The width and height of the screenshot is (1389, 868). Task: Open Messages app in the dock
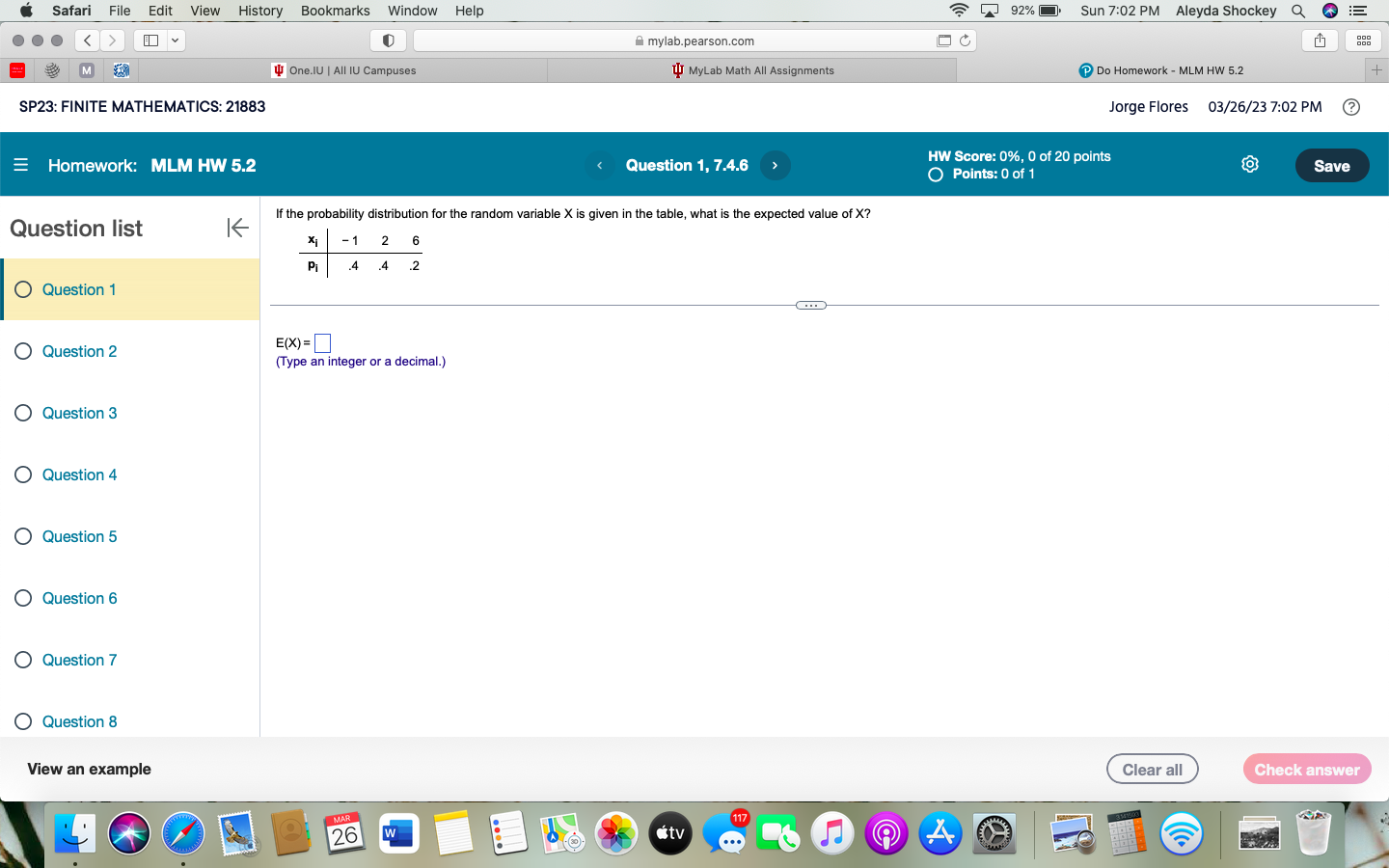[724, 832]
